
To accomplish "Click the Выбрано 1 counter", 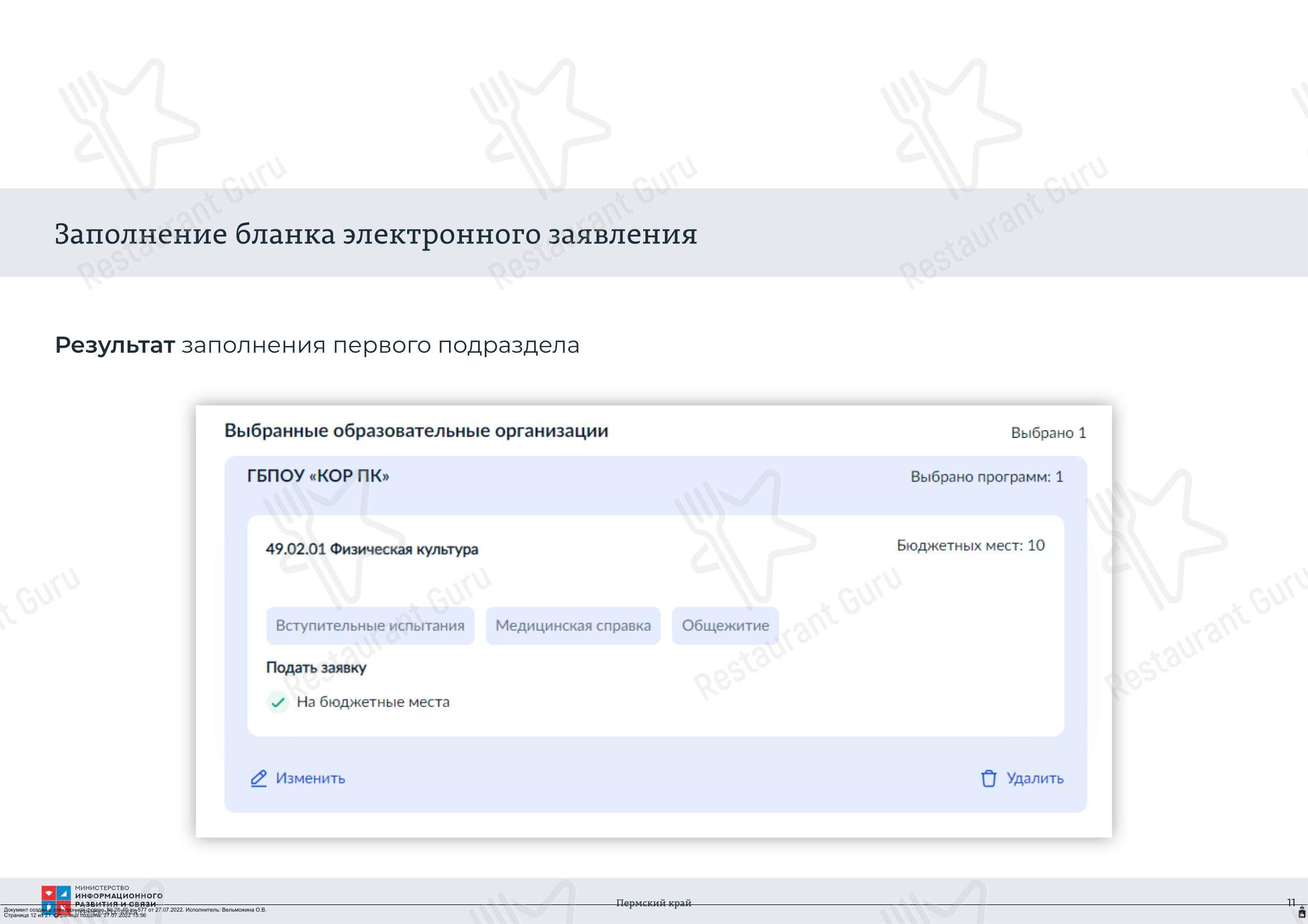I will pyautogui.click(x=1049, y=433).
